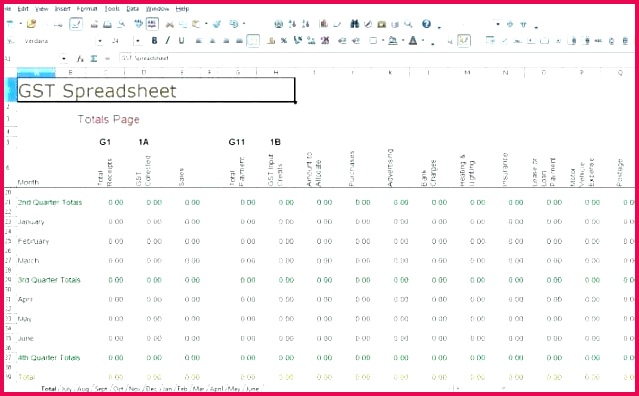Apply Currency number format icon
639x396 pixels.
pos(271,41)
